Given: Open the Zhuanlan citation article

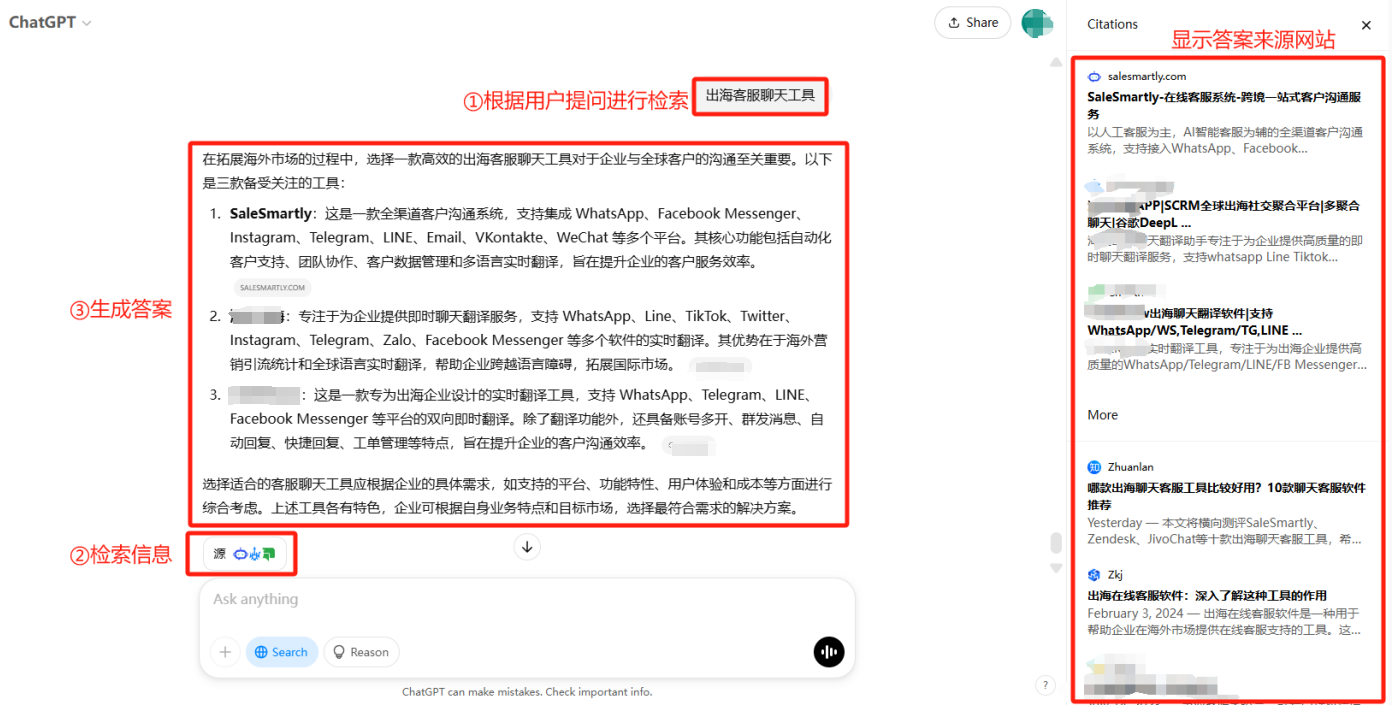Looking at the screenshot, I should (x=1226, y=497).
